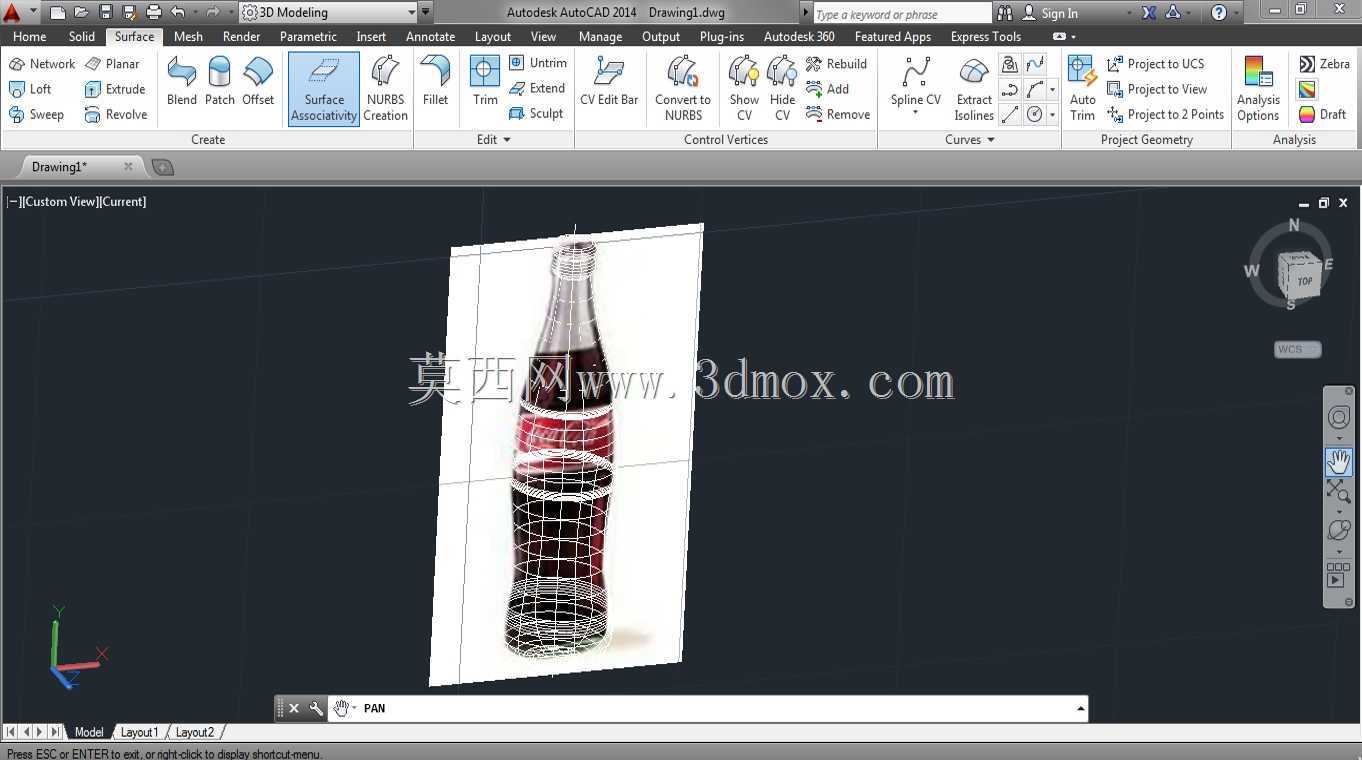The width and height of the screenshot is (1362, 760).
Task: Select the Network surface tool
Action: click(x=42, y=63)
